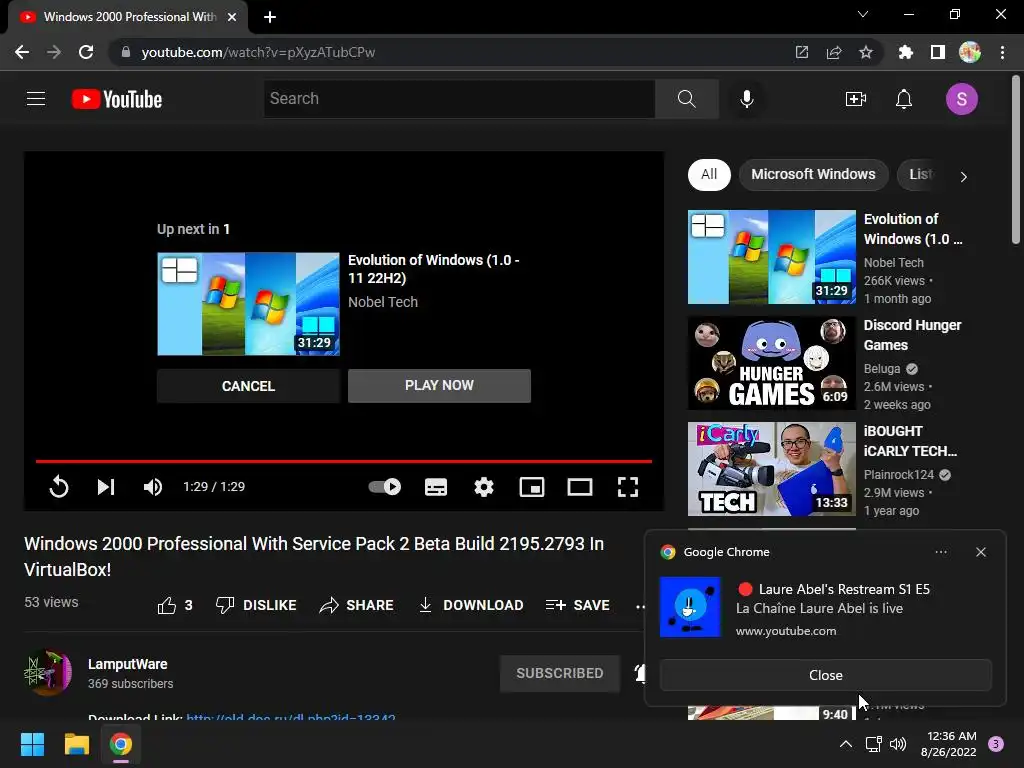The height and width of the screenshot is (768, 1024).
Task: Like the video with thumbs up
Action: pos(175,605)
